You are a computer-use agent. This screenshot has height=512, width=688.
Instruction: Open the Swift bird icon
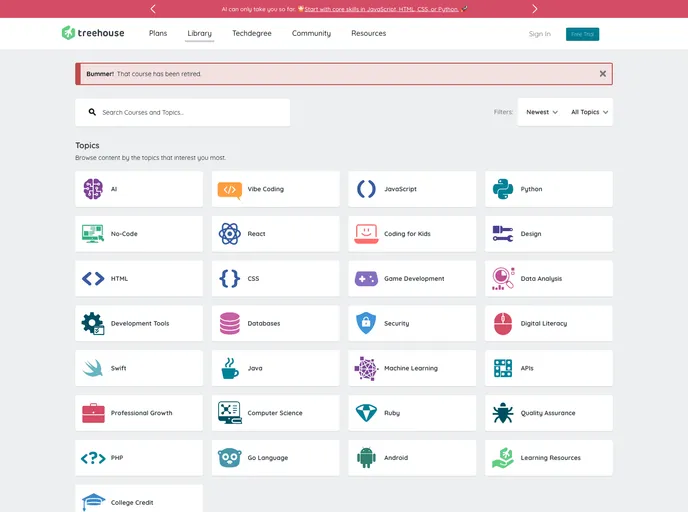point(93,368)
